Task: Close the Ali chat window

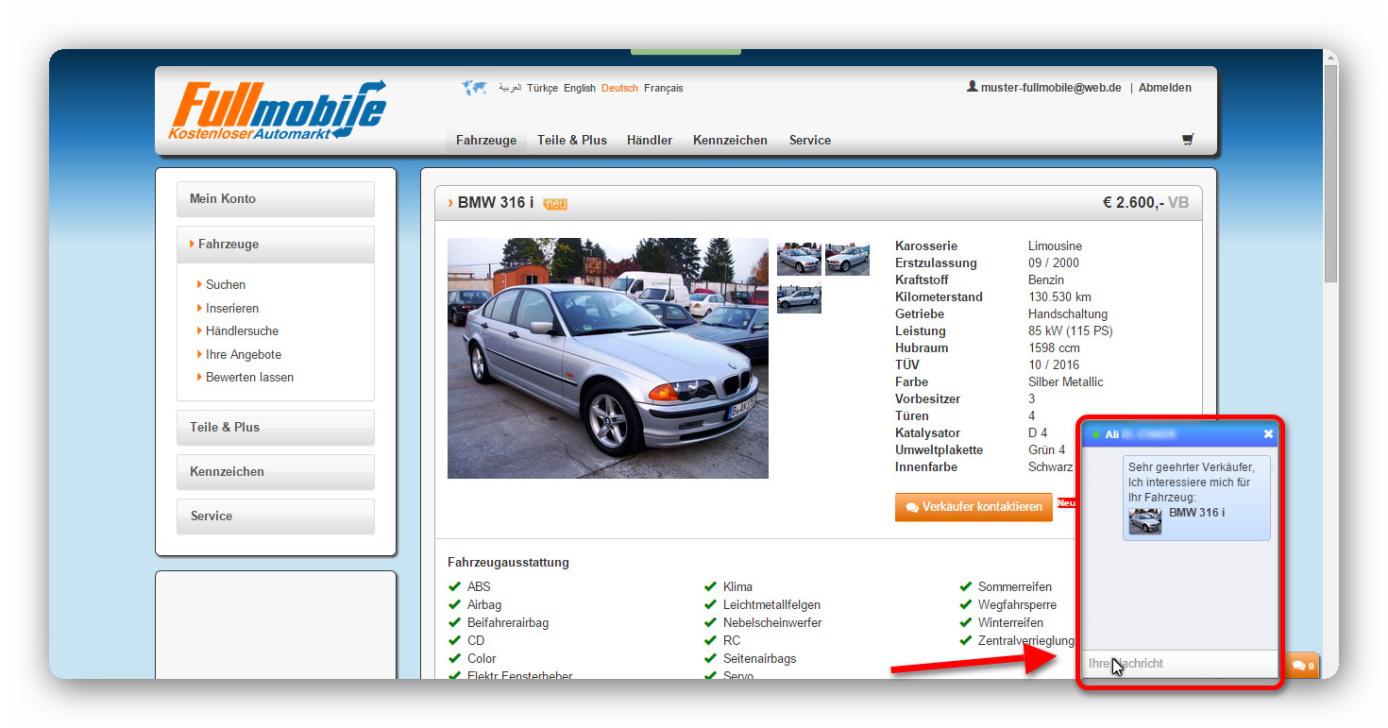Action: coord(1268,434)
